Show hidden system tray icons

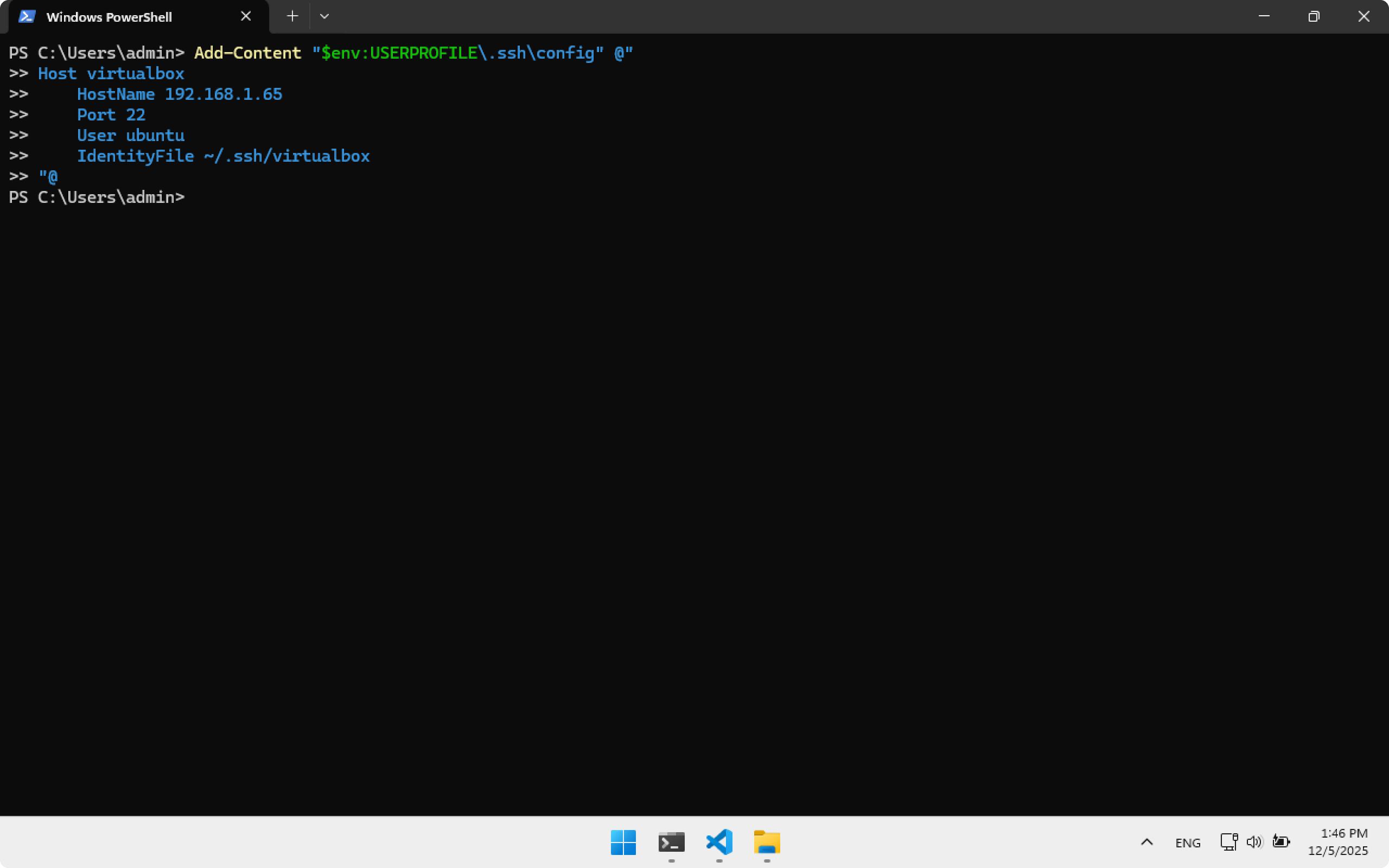1146,842
